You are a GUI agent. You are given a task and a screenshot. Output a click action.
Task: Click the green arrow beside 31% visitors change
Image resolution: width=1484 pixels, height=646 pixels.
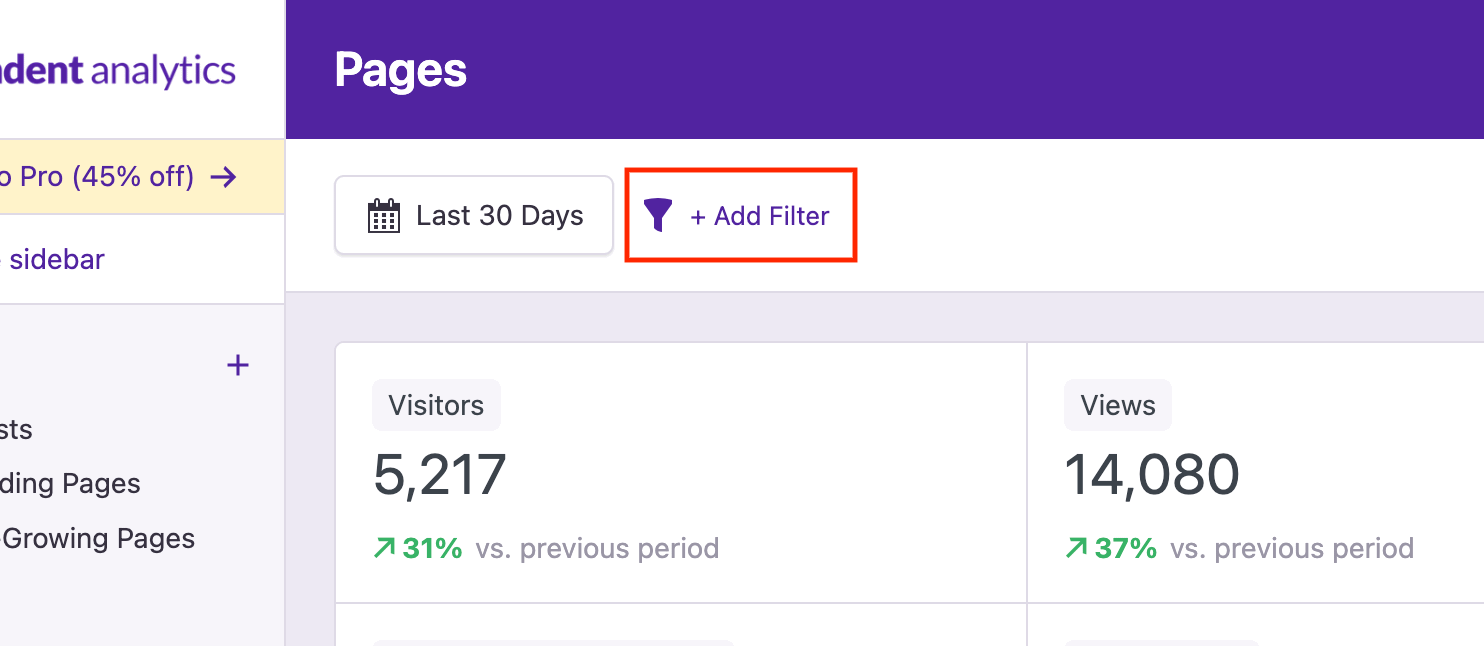point(384,548)
